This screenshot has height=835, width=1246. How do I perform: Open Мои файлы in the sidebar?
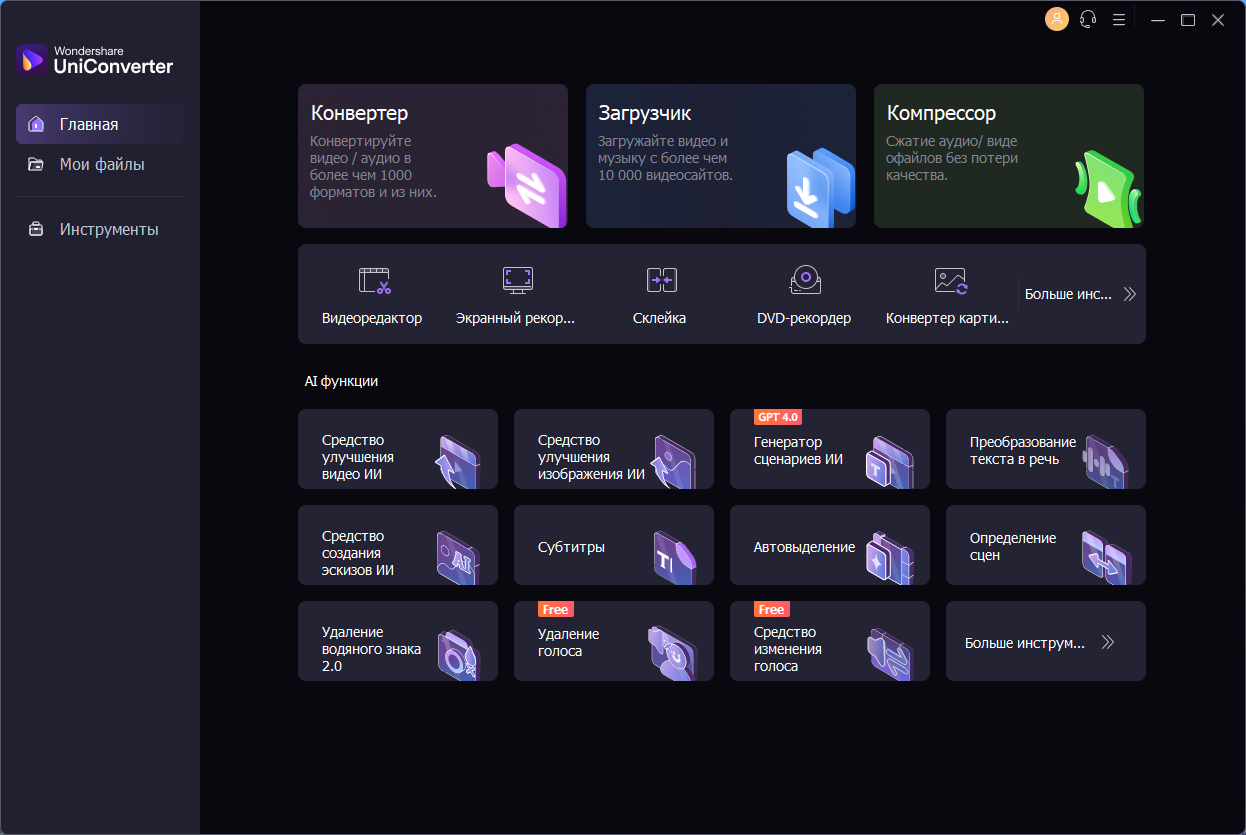pos(100,164)
